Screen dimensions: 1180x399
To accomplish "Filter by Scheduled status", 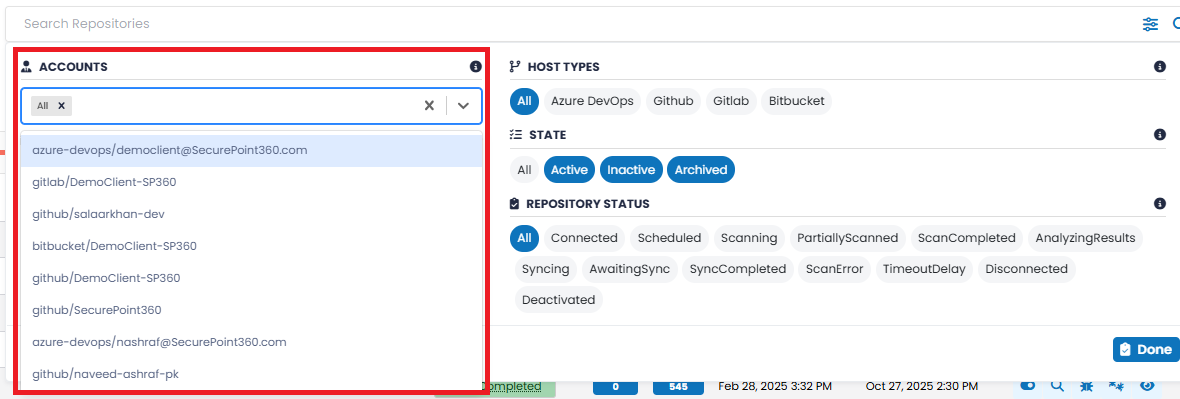I will click(670, 239).
